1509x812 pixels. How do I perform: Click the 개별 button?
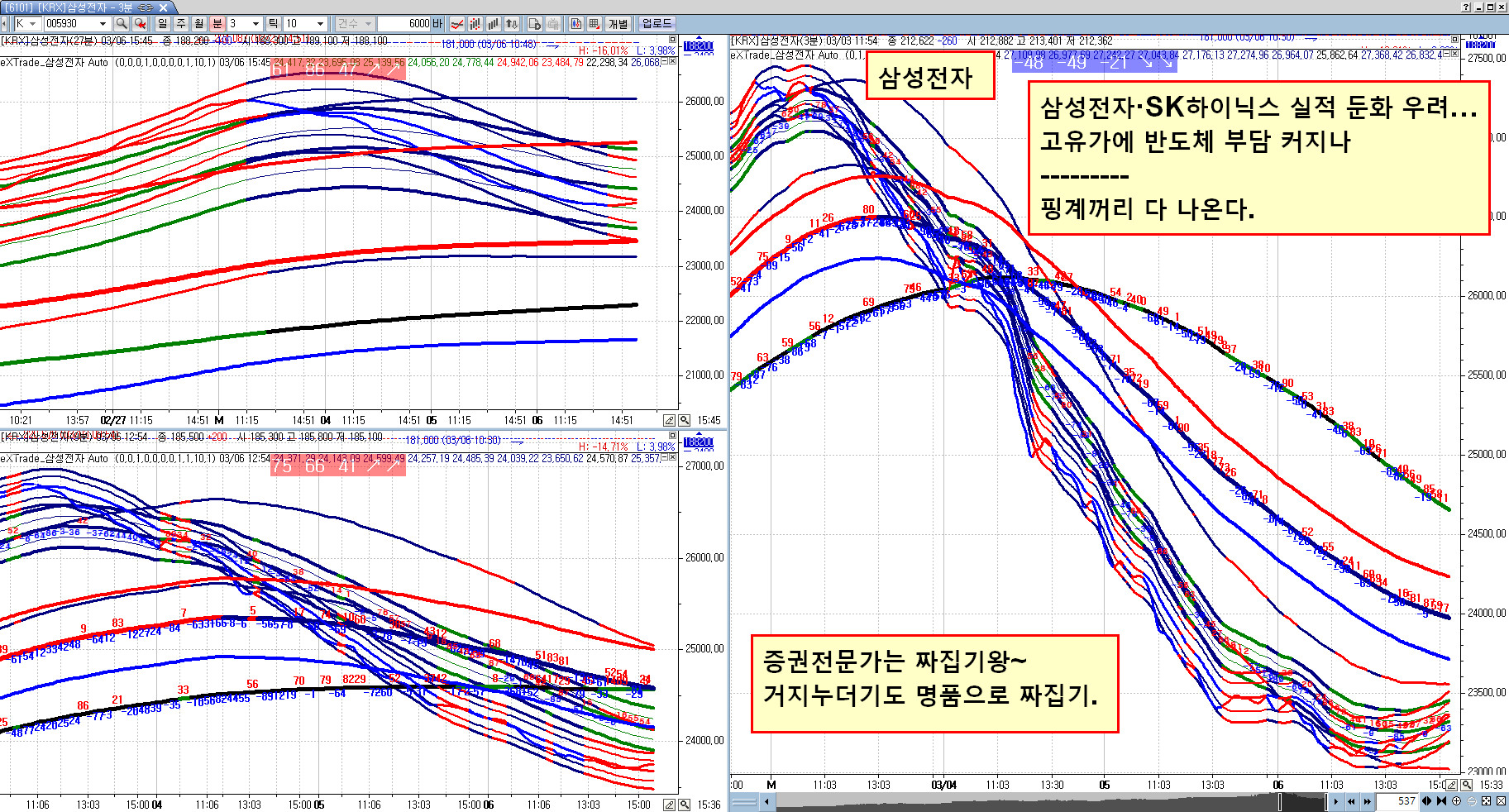618,24
